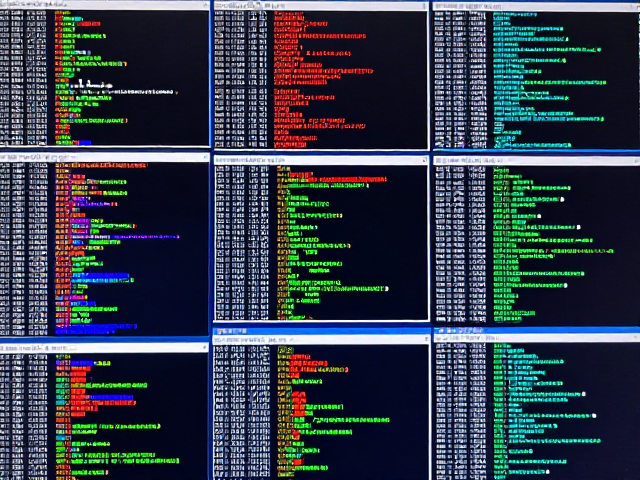The height and width of the screenshot is (480, 640).
Task: Close the top-left terminal window
Action: click(x=205, y=5)
